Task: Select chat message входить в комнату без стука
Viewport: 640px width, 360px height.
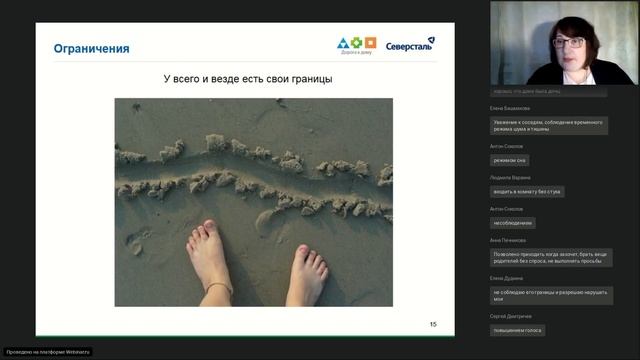Action: (527, 191)
